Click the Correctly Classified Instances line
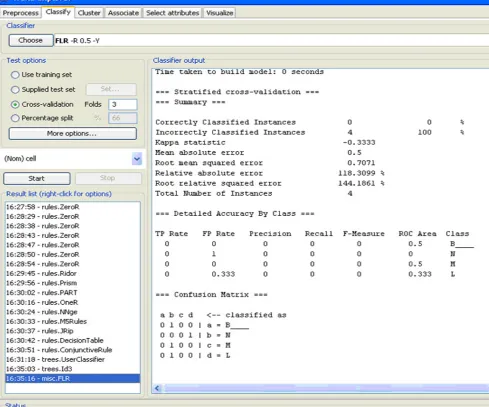489x407 pixels. click(x=310, y=122)
